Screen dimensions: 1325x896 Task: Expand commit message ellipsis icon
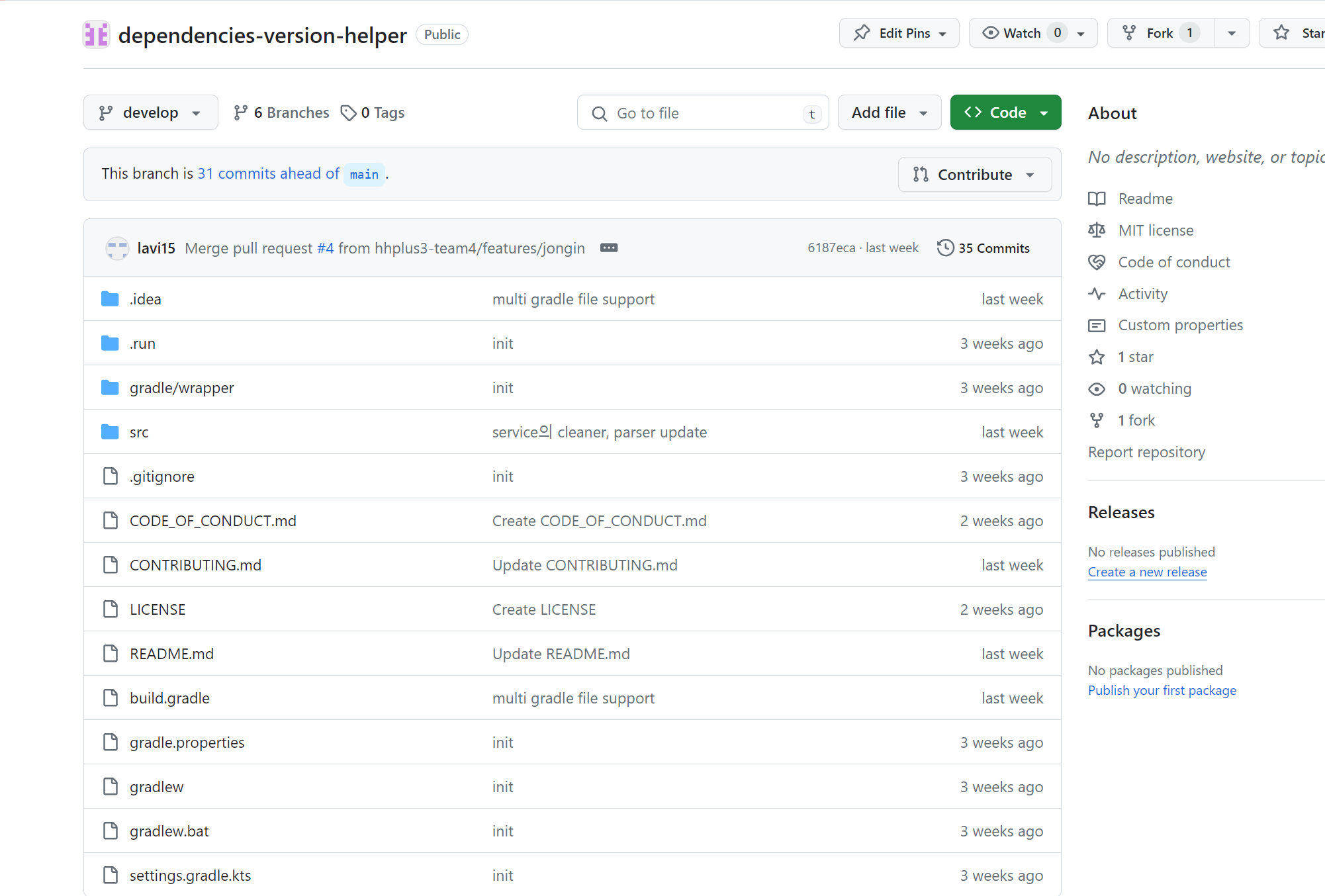coord(608,247)
